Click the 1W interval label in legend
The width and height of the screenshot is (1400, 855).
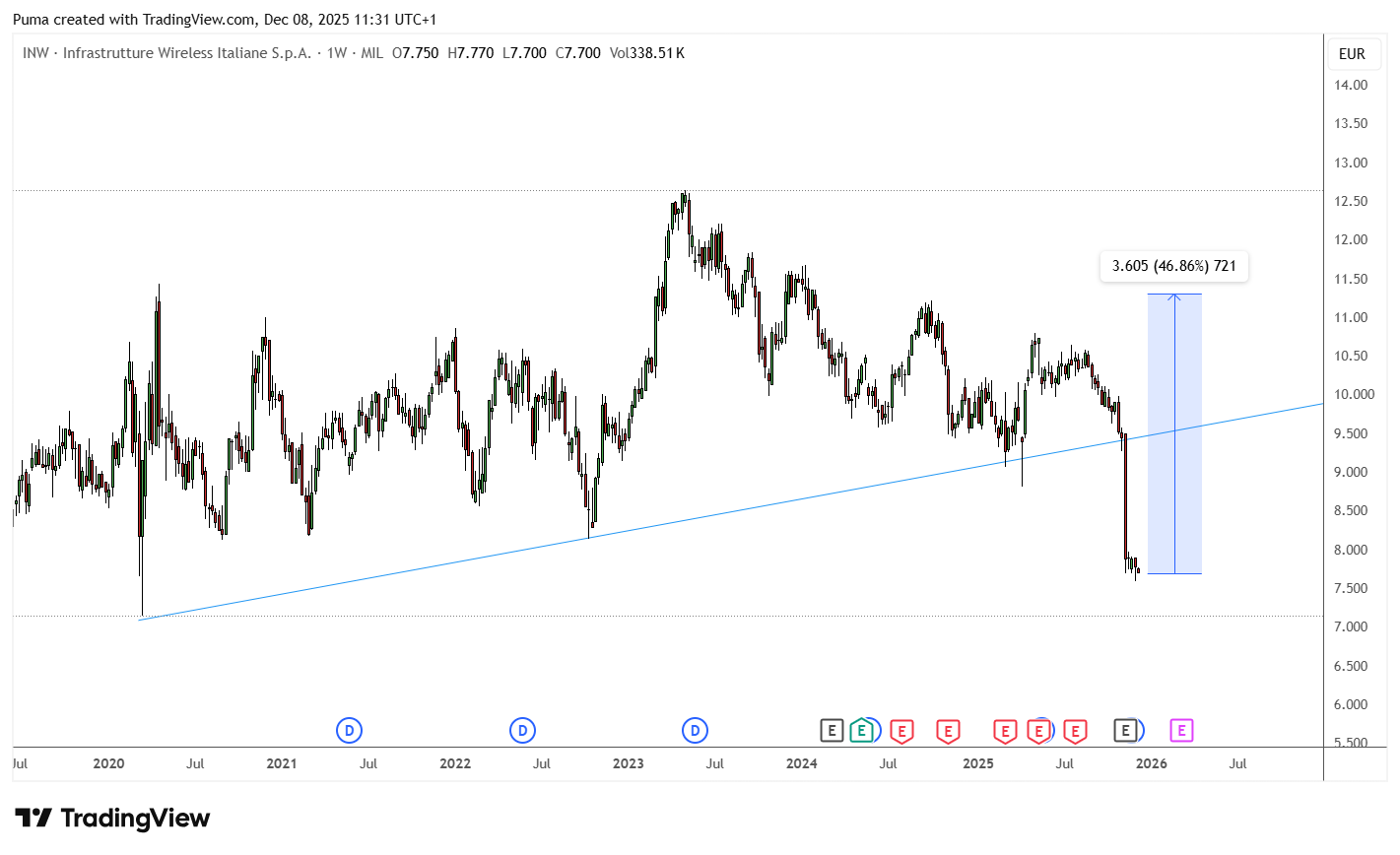337,53
